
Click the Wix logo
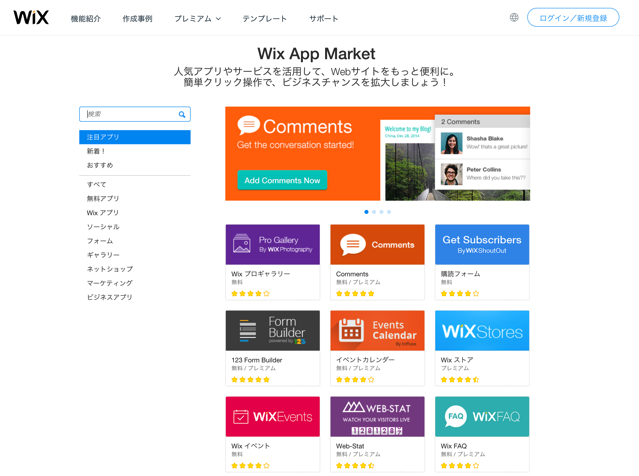pos(31,18)
